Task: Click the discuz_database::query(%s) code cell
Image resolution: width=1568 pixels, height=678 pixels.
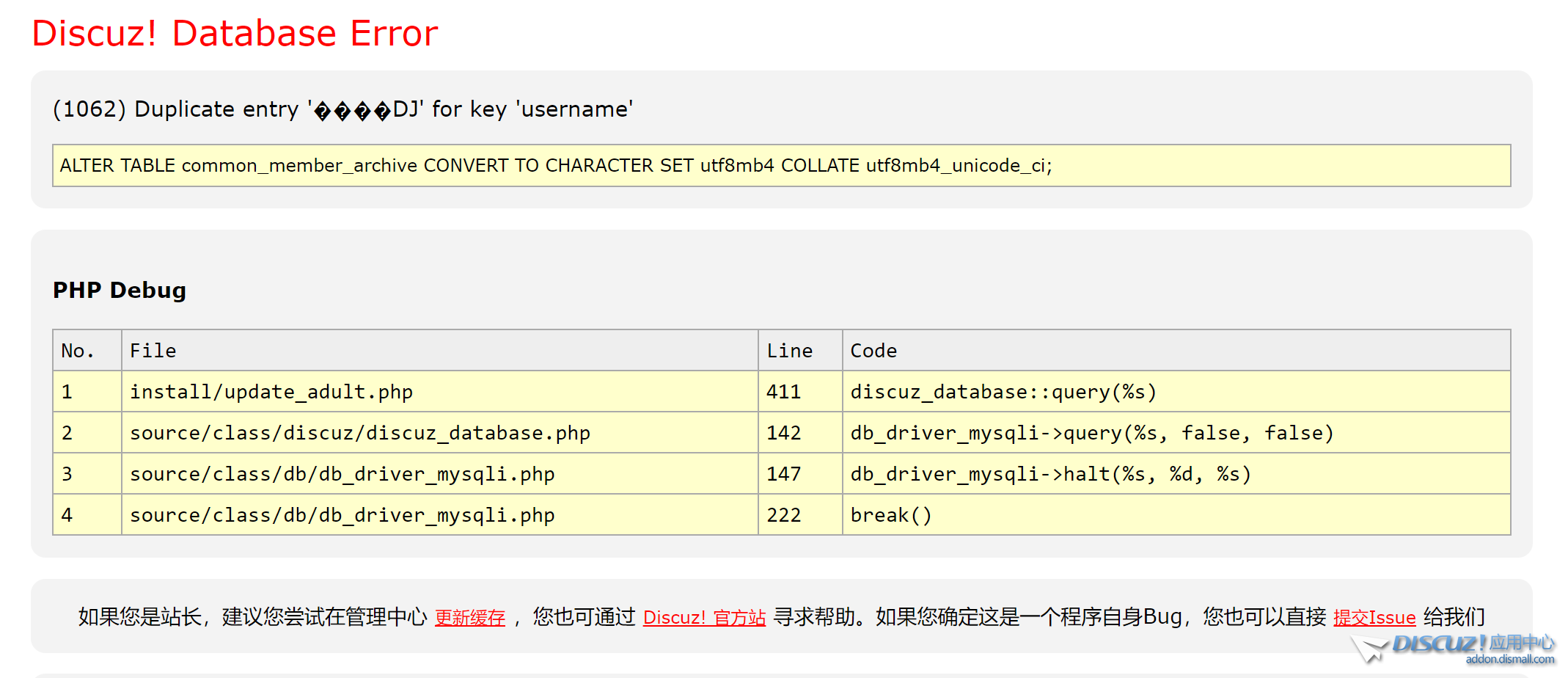Action: pos(1003,392)
